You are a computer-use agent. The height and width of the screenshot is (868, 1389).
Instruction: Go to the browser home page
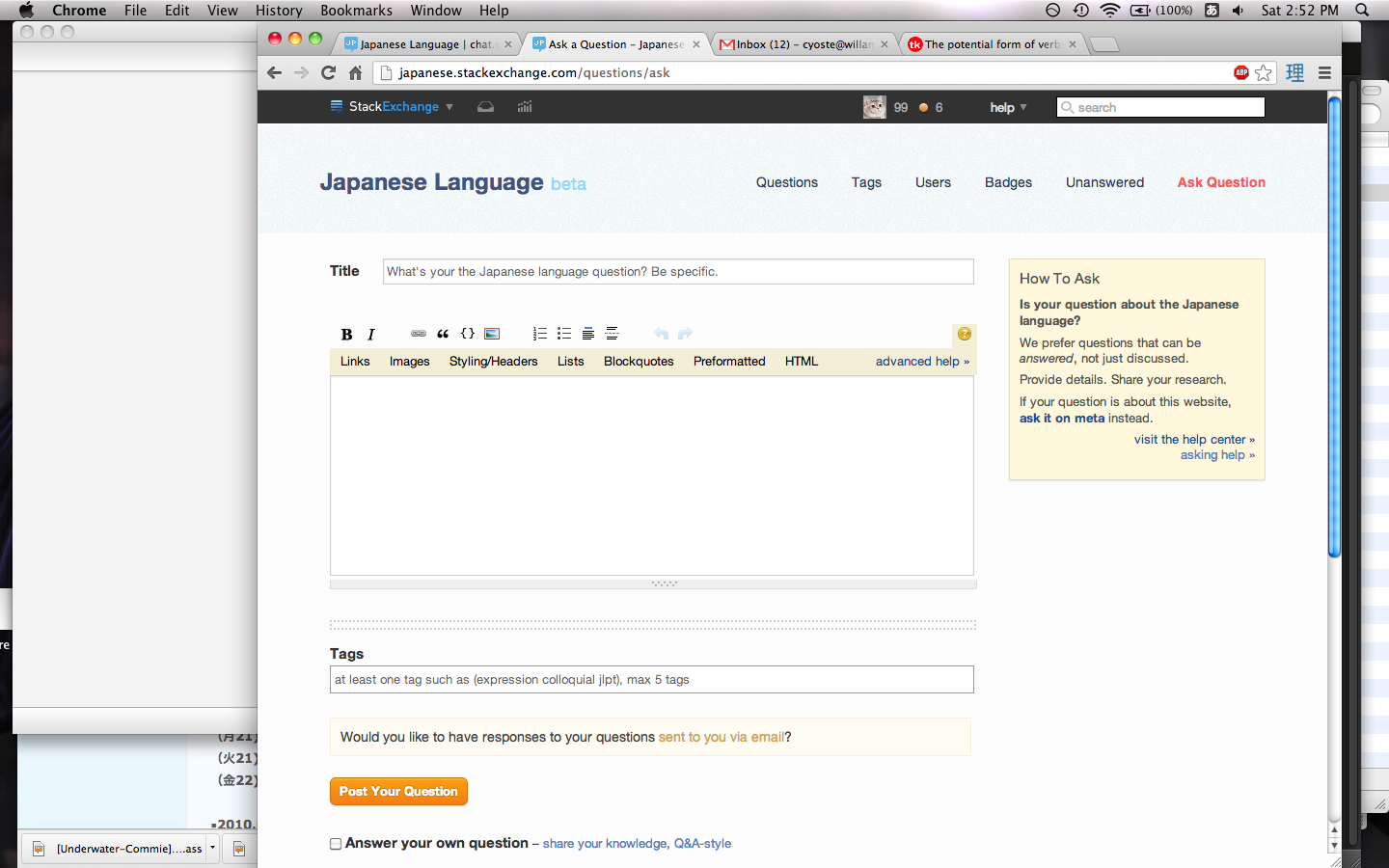point(355,72)
